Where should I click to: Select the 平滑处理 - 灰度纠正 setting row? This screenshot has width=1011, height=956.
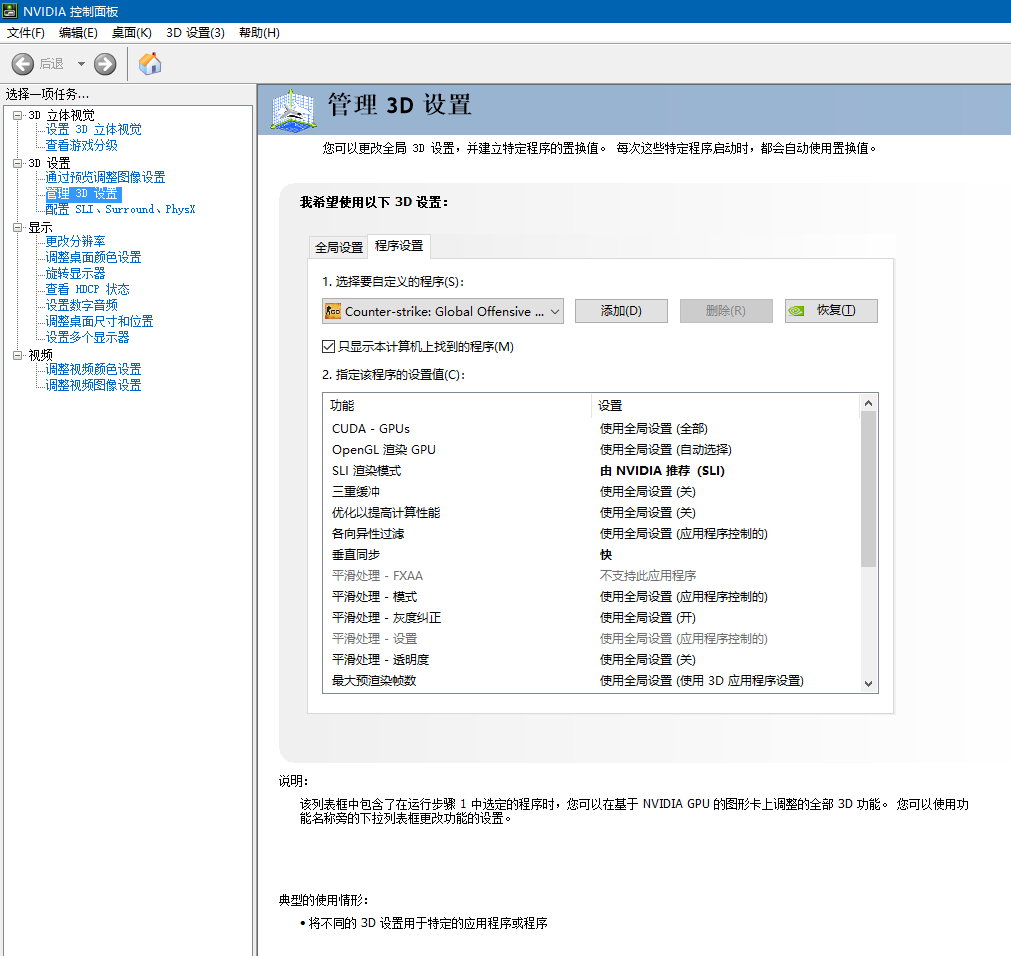[591, 618]
